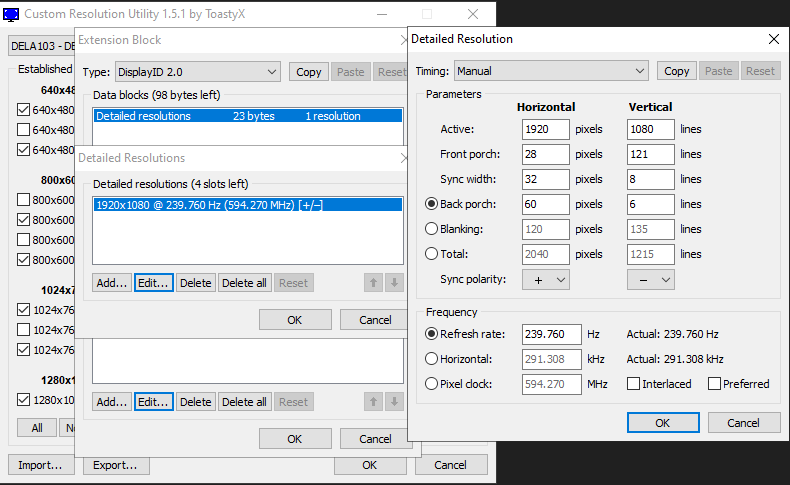Click Cancel in the Detailed Resolutions dialog
790x485 pixels.
click(375, 320)
